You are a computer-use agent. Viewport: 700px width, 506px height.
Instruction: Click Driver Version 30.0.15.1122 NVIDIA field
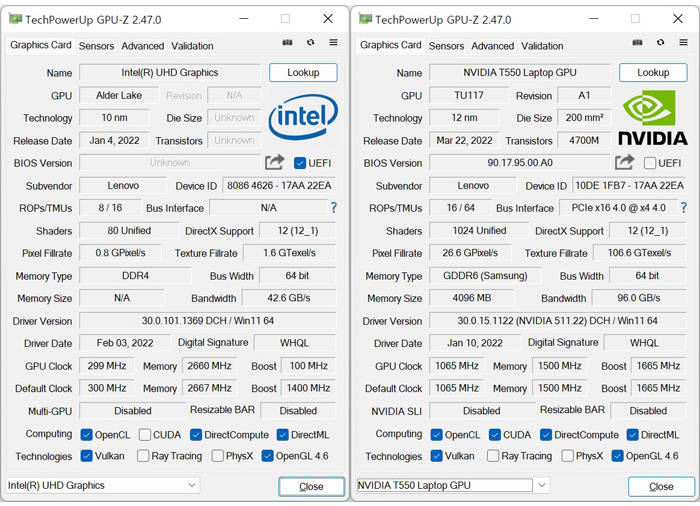558,321
